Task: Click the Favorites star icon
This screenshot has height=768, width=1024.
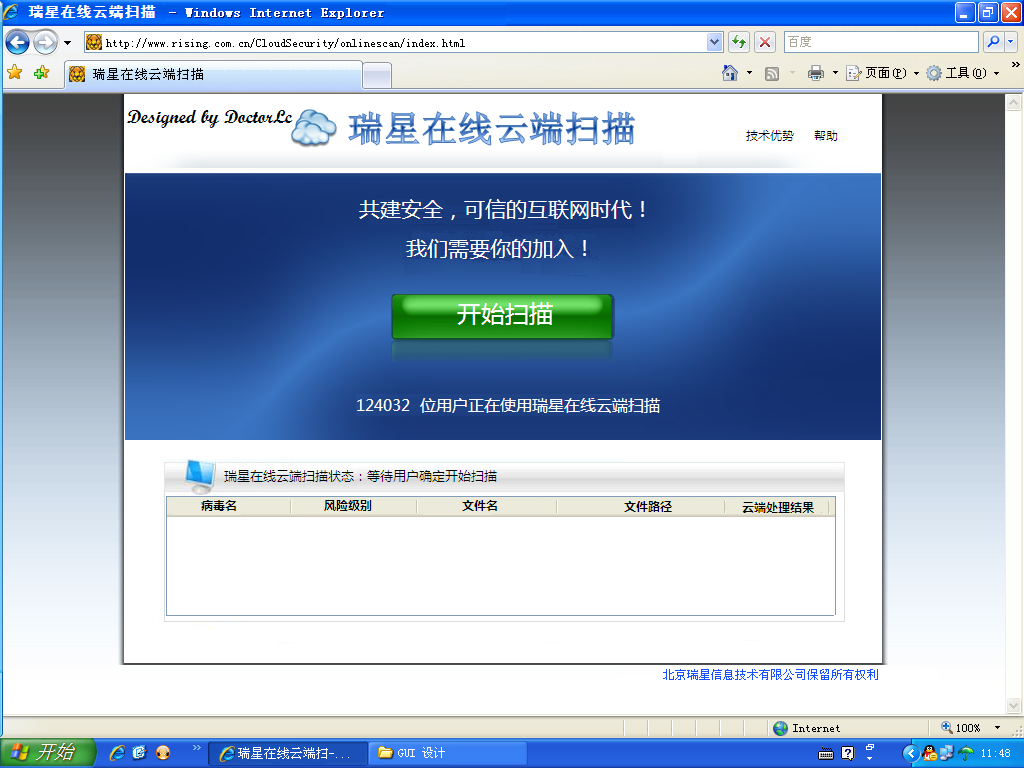Action: point(14,73)
